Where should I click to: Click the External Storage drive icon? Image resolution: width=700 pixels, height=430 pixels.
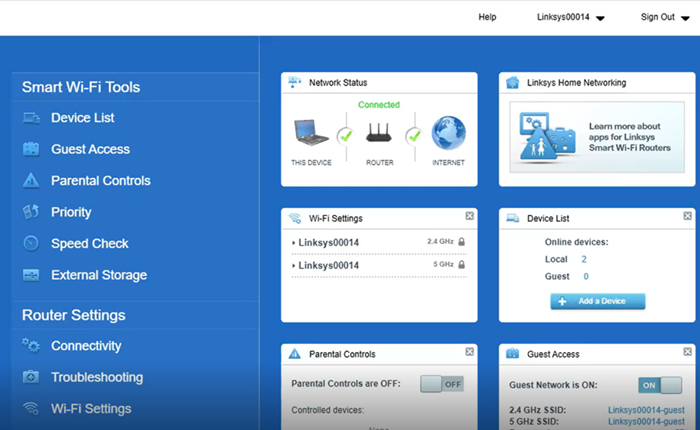pos(31,275)
